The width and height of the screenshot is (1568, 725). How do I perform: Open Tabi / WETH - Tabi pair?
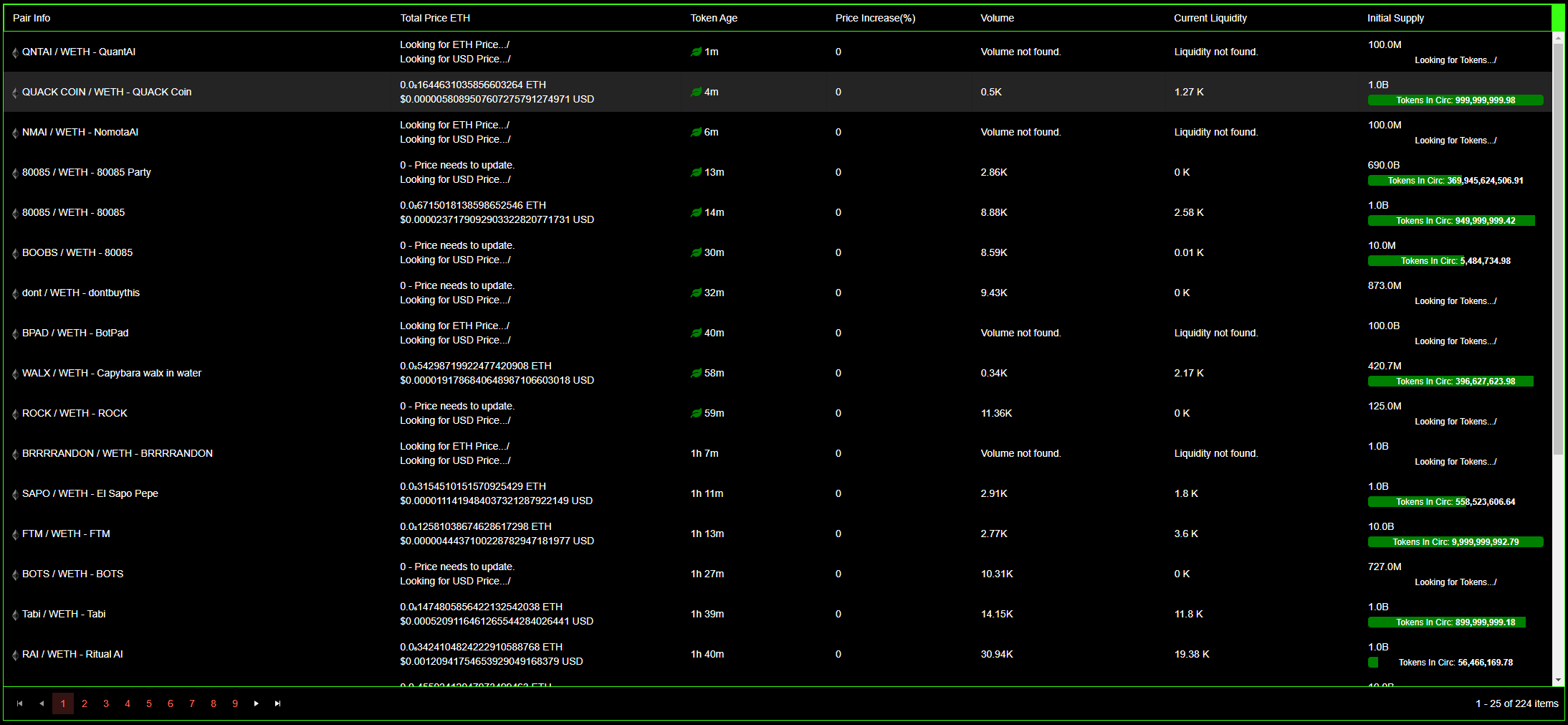click(64, 614)
